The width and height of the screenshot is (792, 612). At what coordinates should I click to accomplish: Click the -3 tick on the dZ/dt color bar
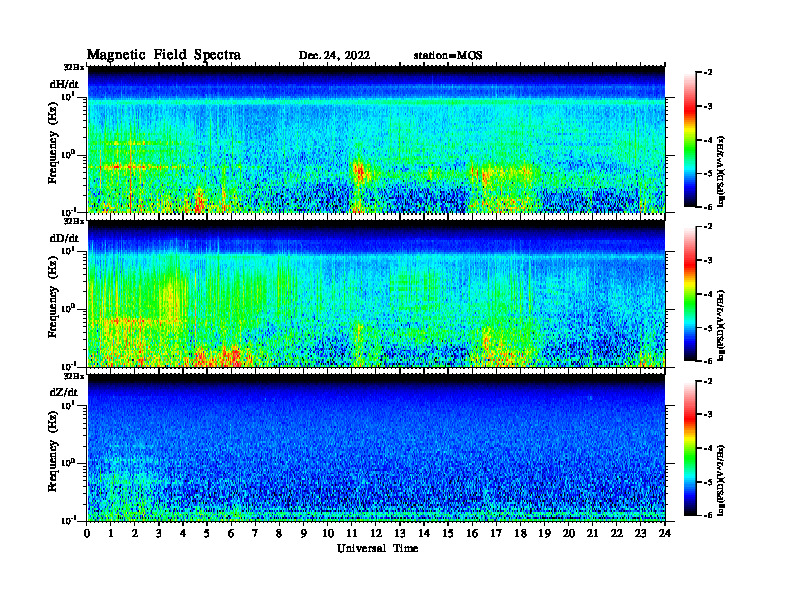click(x=708, y=415)
